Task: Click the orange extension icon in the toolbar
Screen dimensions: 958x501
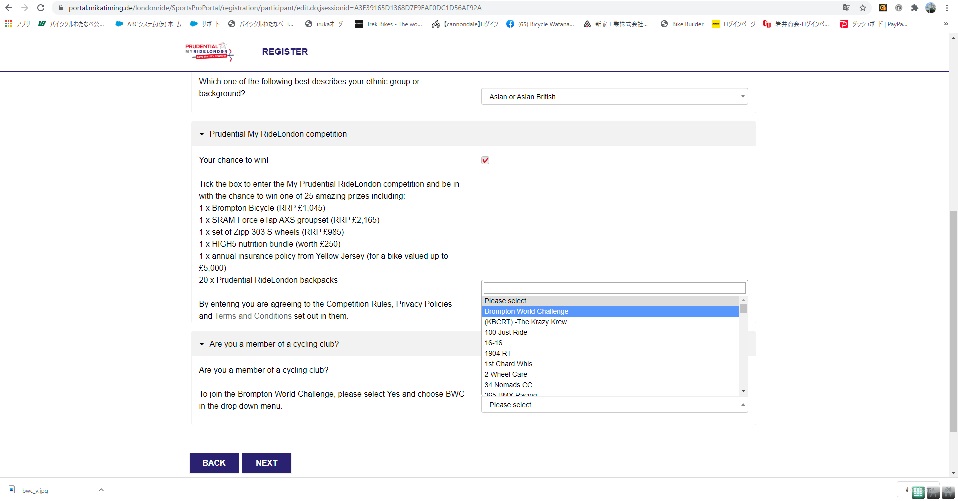Action: (x=883, y=8)
